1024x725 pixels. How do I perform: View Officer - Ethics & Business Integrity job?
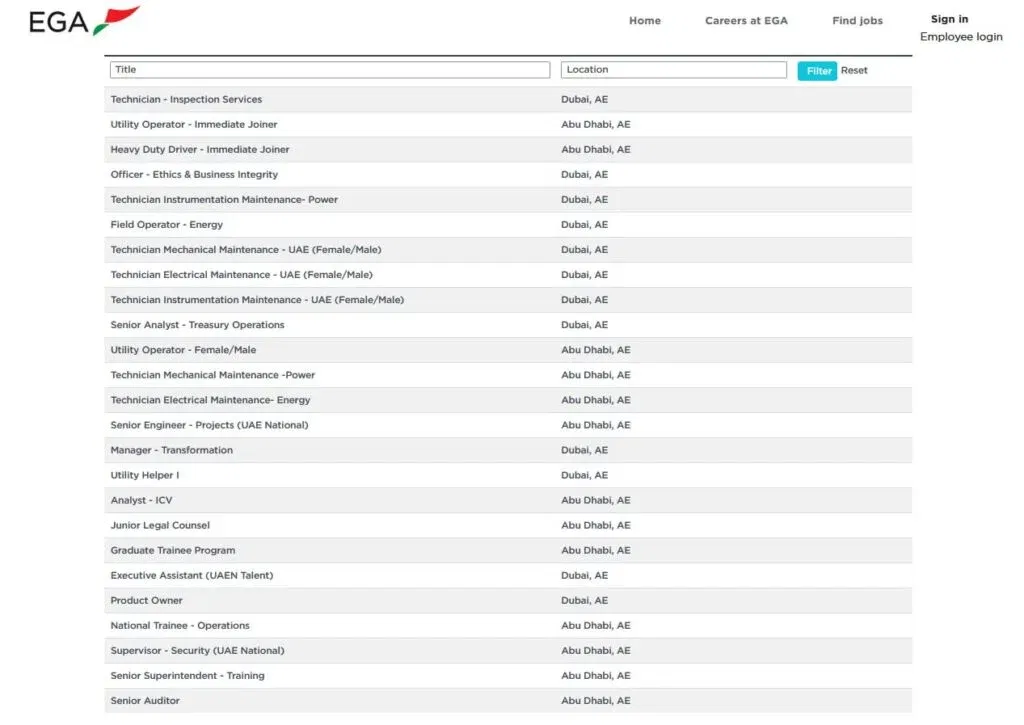[194, 175]
